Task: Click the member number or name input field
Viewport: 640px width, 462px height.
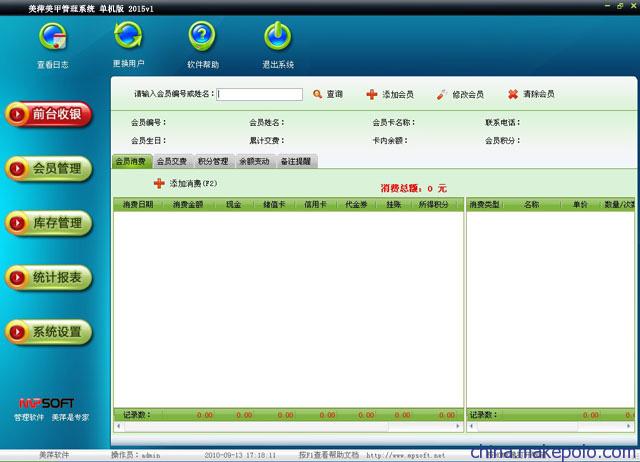Action: [259, 94]
